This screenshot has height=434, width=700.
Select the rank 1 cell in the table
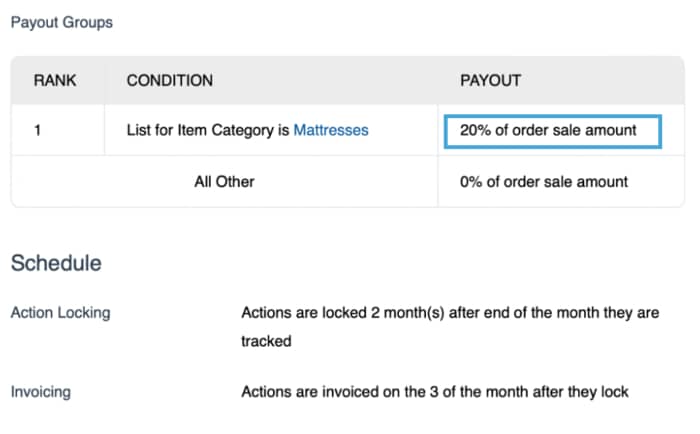tap(37, 130)
